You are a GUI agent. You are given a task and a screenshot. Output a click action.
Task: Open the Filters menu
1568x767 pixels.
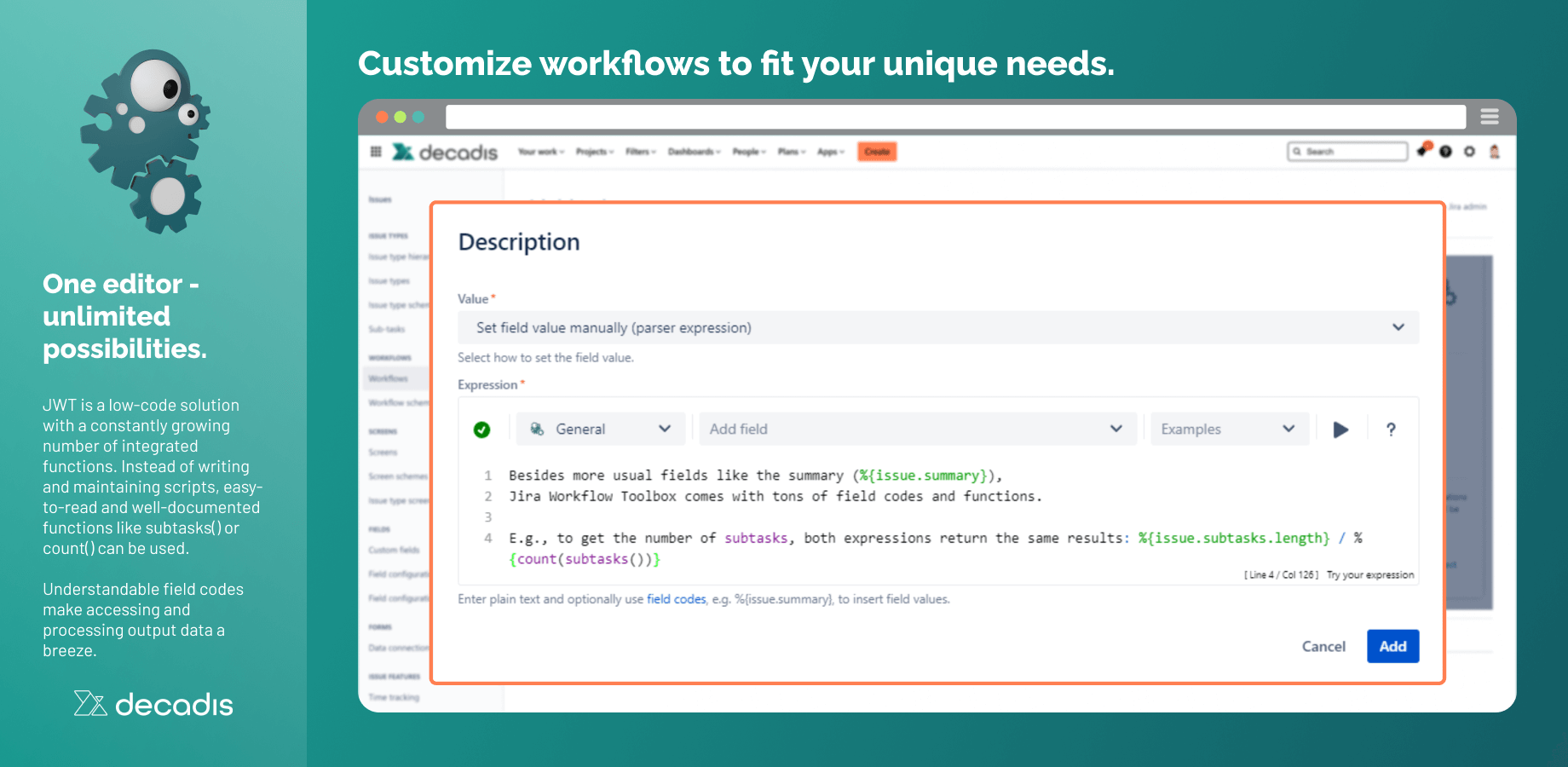[641, 152]
